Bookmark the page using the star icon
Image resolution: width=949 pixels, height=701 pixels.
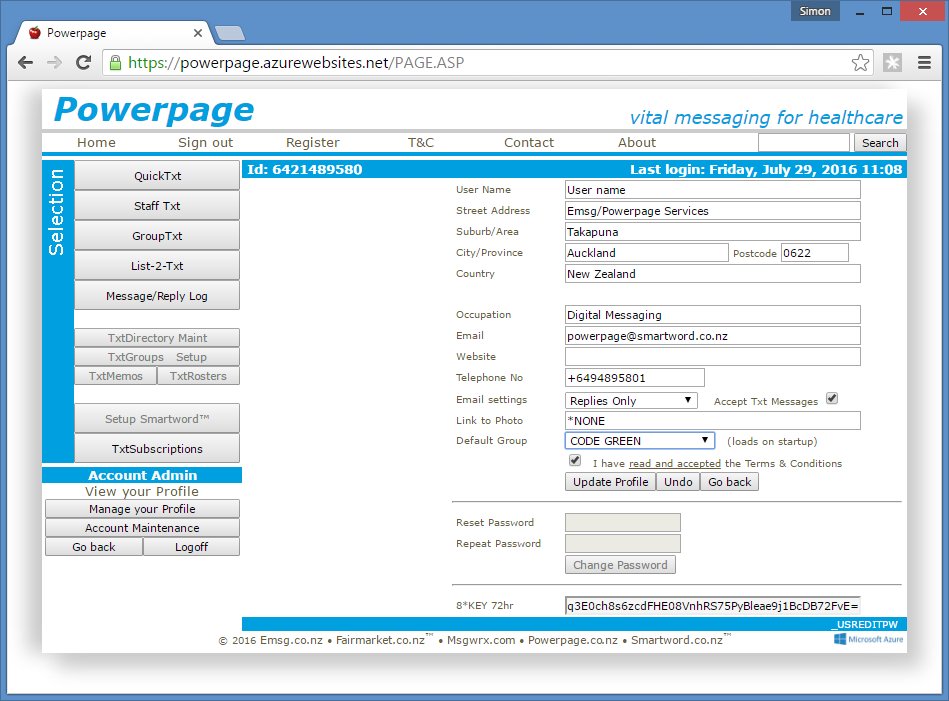[860, 62]
